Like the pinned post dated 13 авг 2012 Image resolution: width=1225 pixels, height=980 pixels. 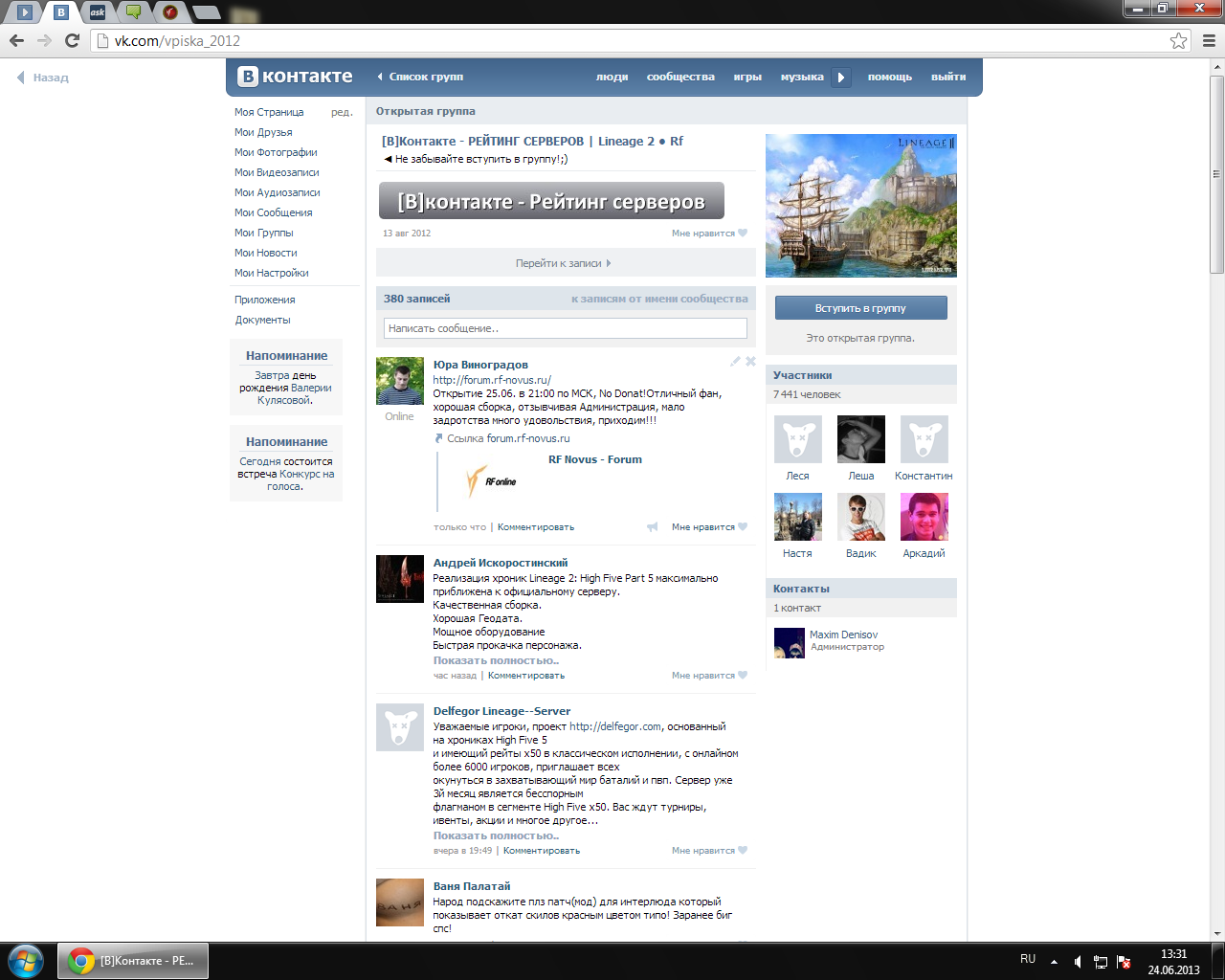pos(709,234)
